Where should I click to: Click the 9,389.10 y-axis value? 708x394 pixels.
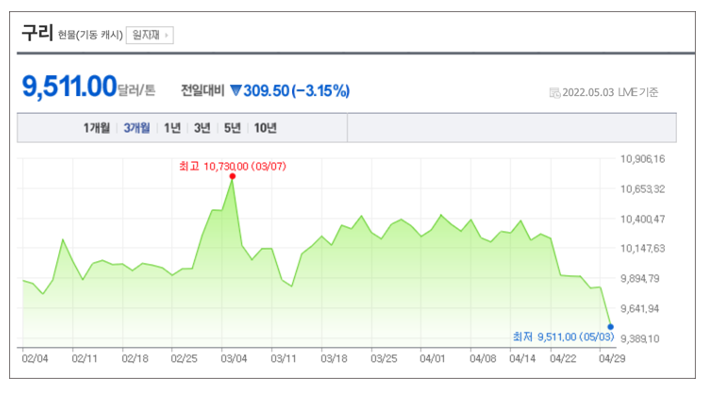(640, 338)
